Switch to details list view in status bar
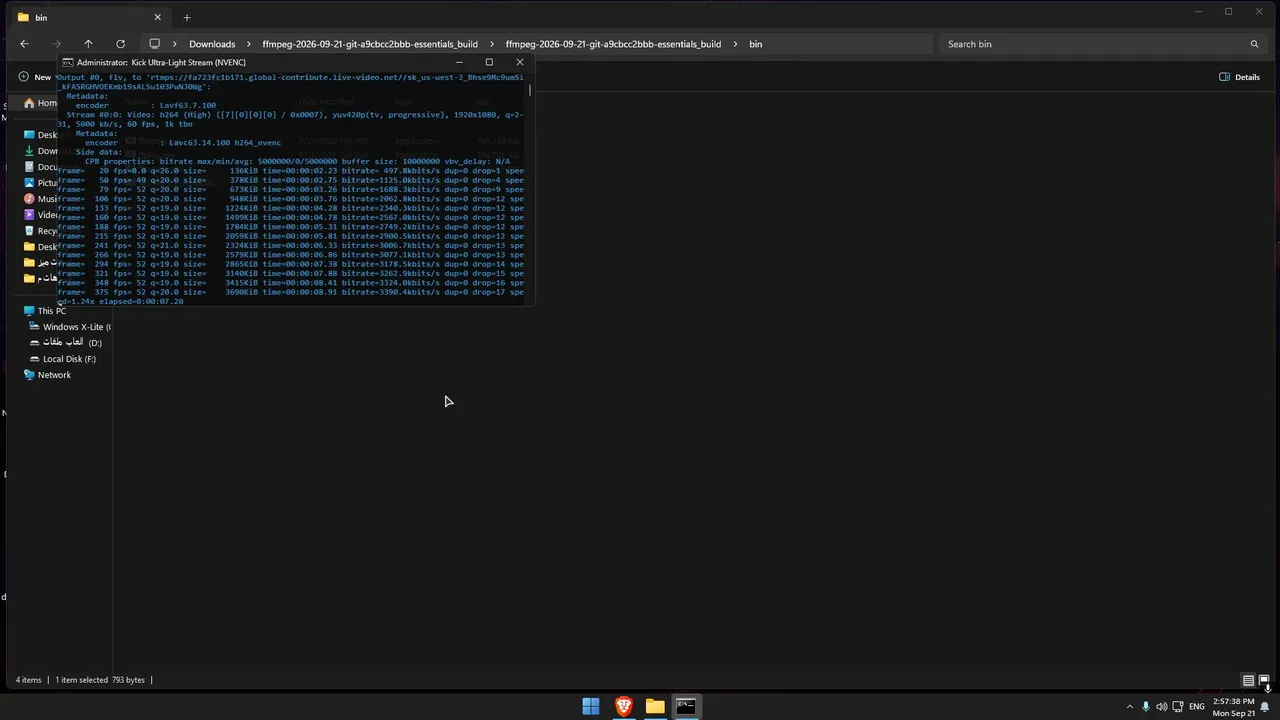Viewport: 1280px width, 720px height. pyautogui.click(x=1248, y=680)
